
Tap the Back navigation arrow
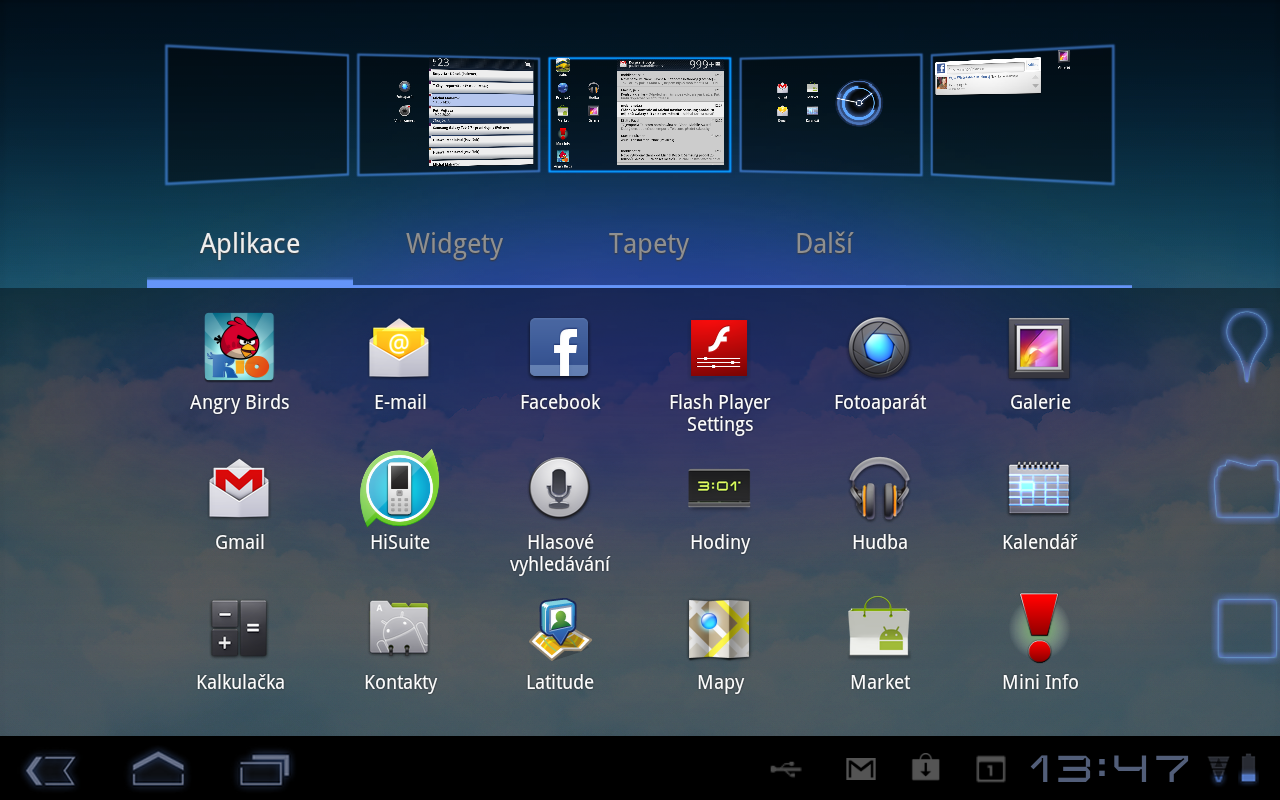[x=50, y=770]
